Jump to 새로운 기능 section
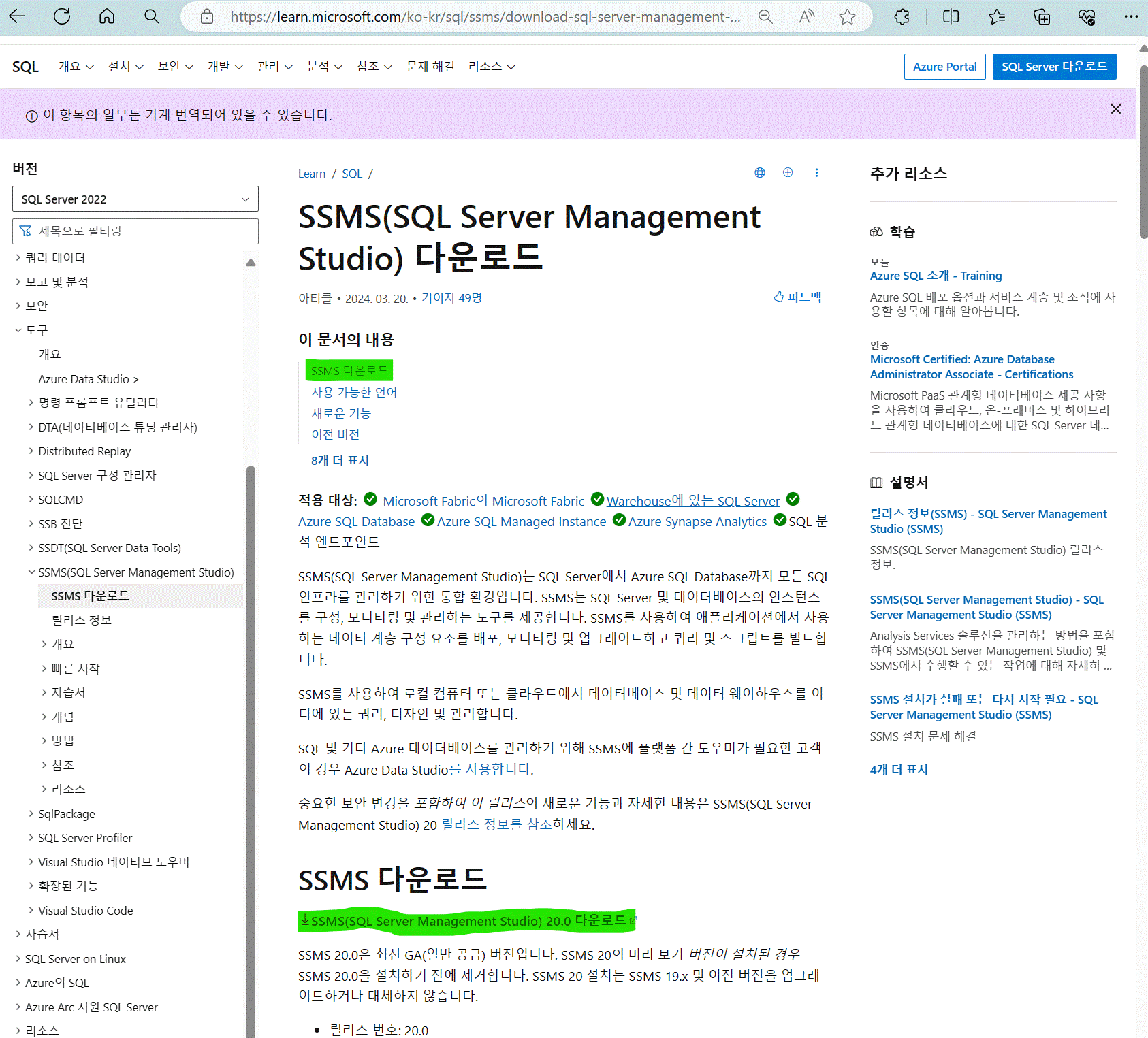1148x1038 pixels. click(x=341, y=413)
